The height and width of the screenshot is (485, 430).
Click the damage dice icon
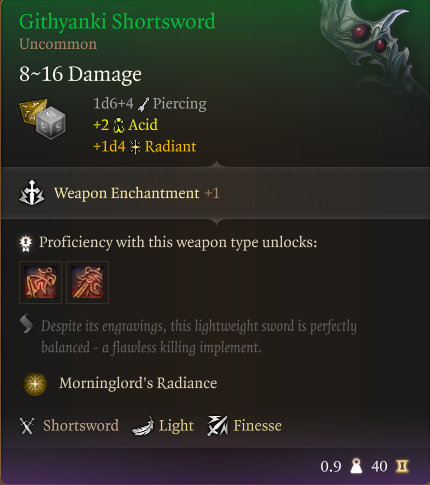42,118
